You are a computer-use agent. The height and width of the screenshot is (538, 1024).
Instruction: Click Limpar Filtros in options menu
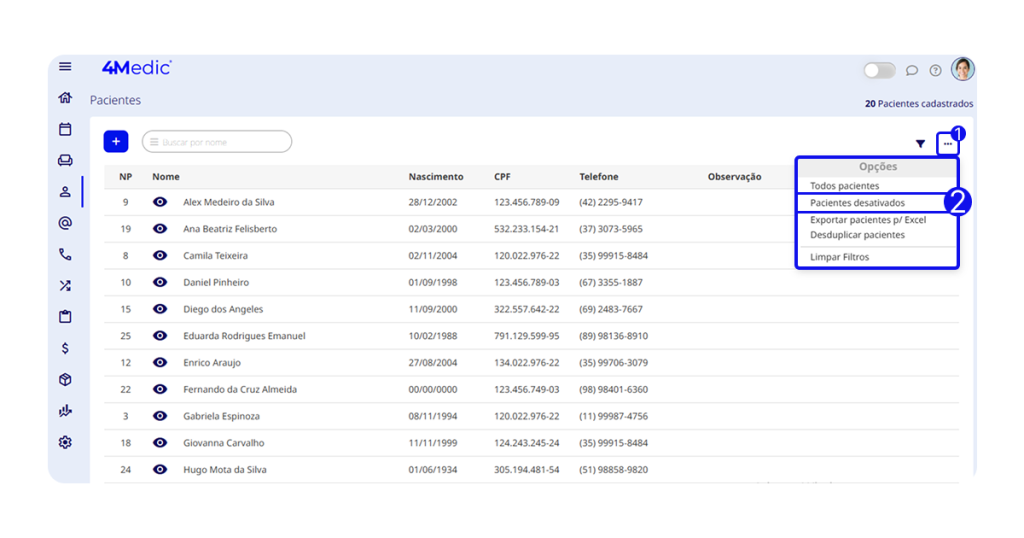click(x=839, y=257)
